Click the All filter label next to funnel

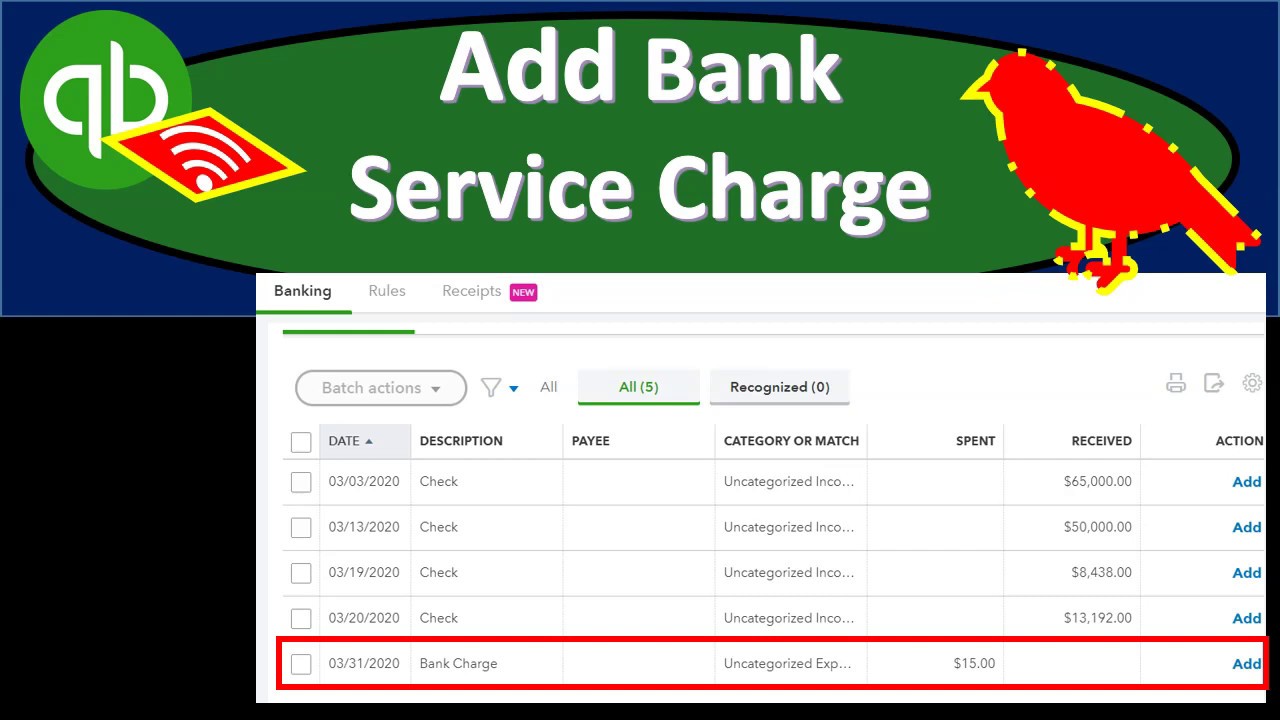click(x=549, y=387)
